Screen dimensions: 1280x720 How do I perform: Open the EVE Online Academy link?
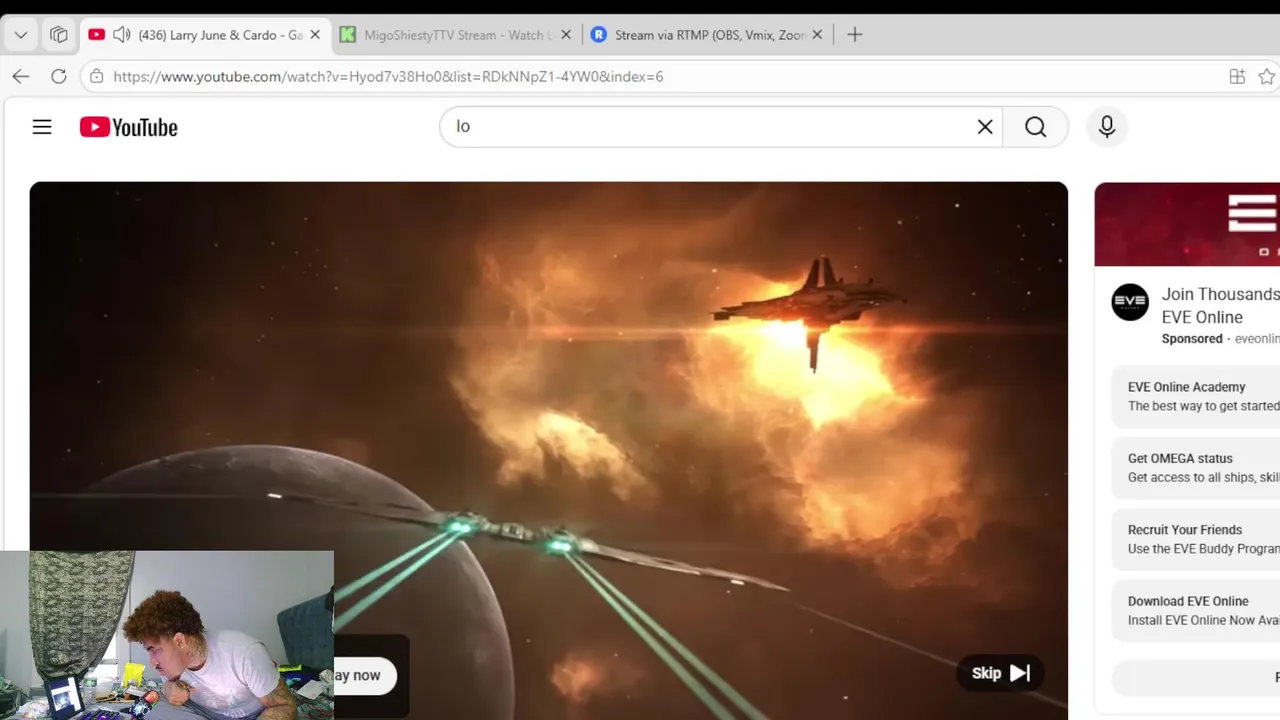click(x=1196, y=396)
